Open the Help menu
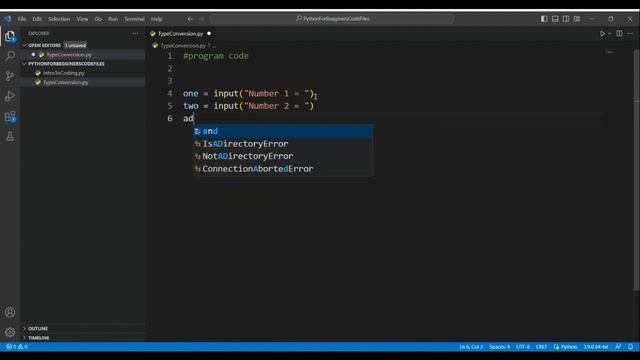 coord(157,19)
